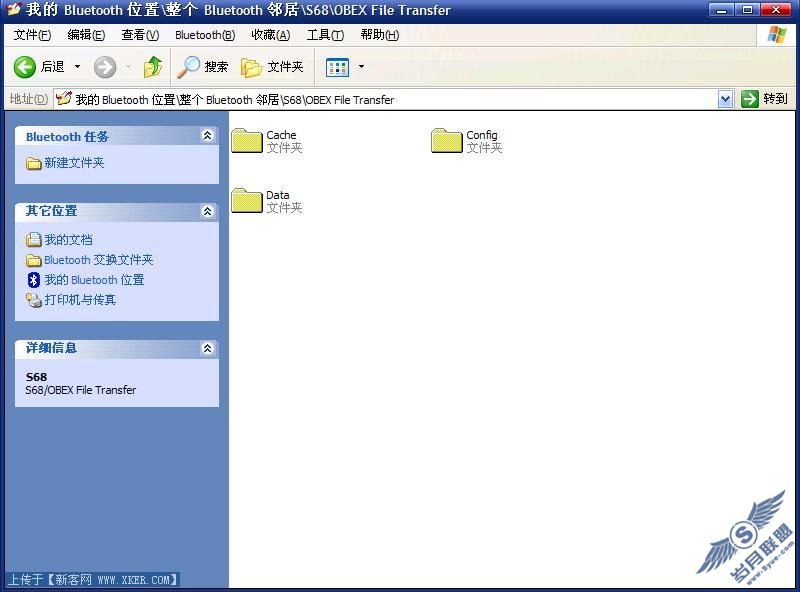
Task: Click the 文件夹 label on toolbar
Action: click(x=285, y=67)
